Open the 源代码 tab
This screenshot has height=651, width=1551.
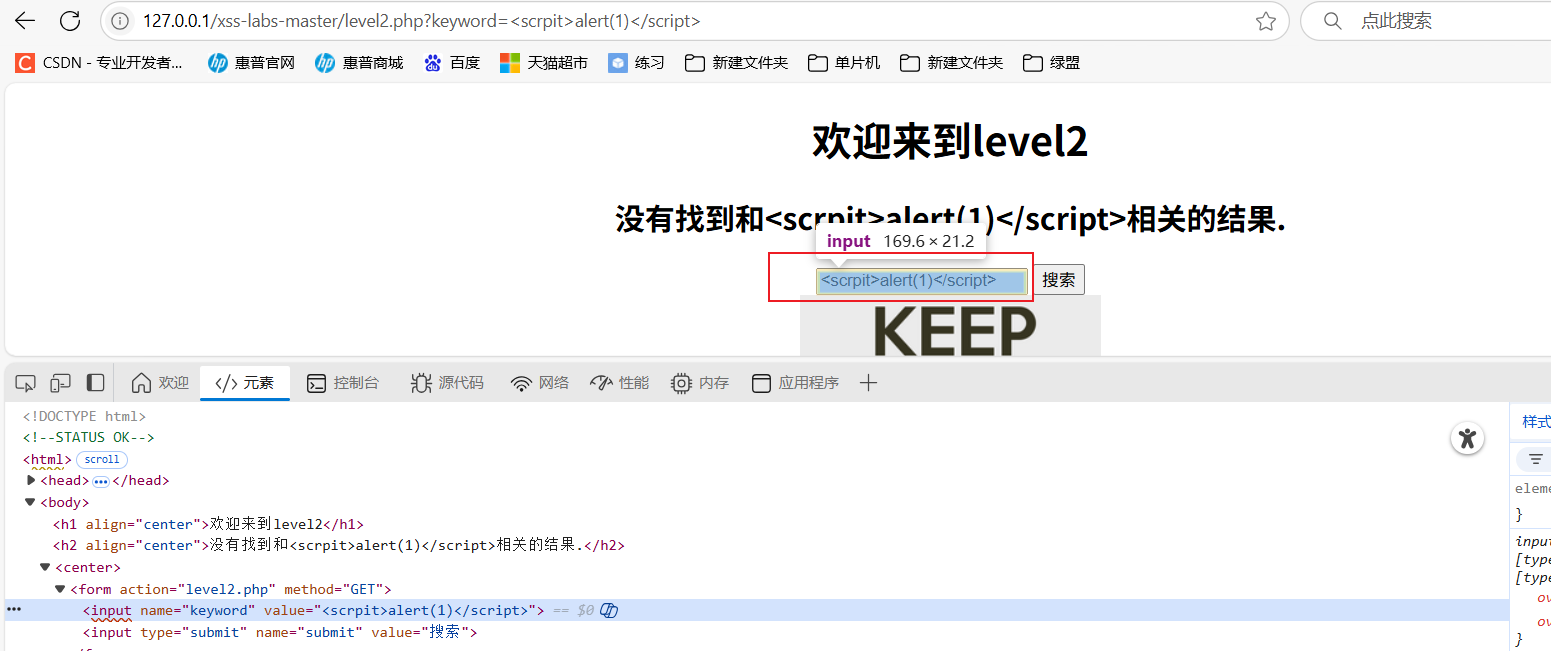(x=447, y=383)
